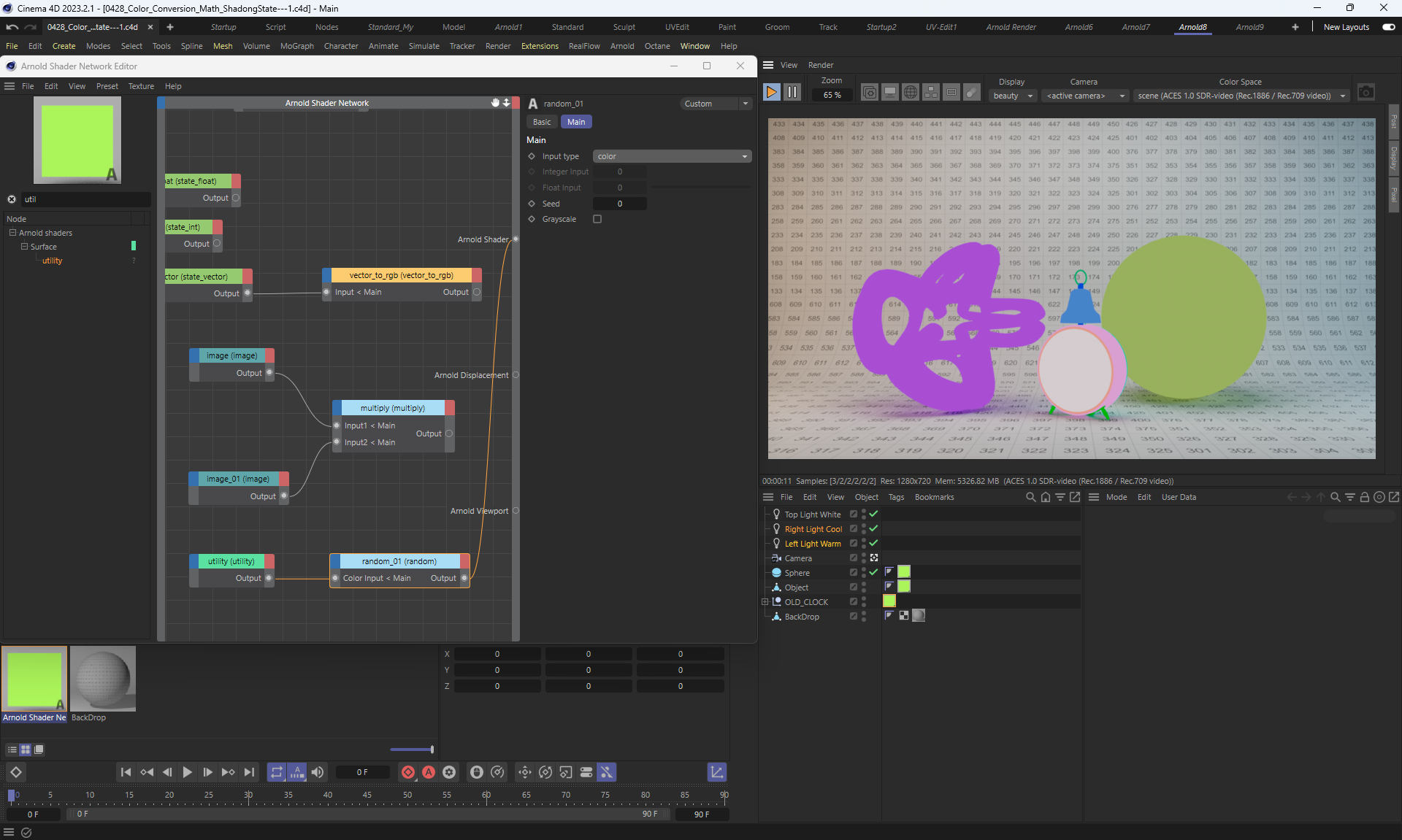Click the green color tag on OLD_CLOCK
The image size is (1402, 840).
point(889,601)
